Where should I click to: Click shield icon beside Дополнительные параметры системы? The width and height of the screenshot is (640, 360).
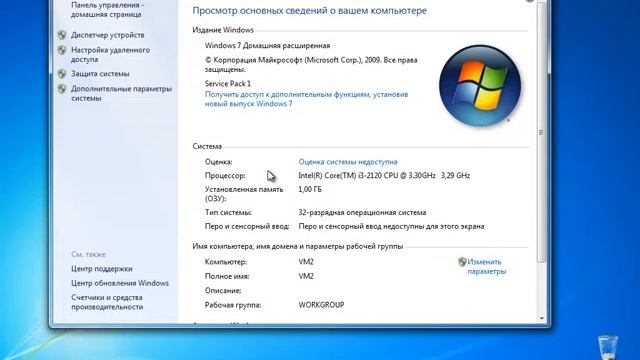coord(62,89)
